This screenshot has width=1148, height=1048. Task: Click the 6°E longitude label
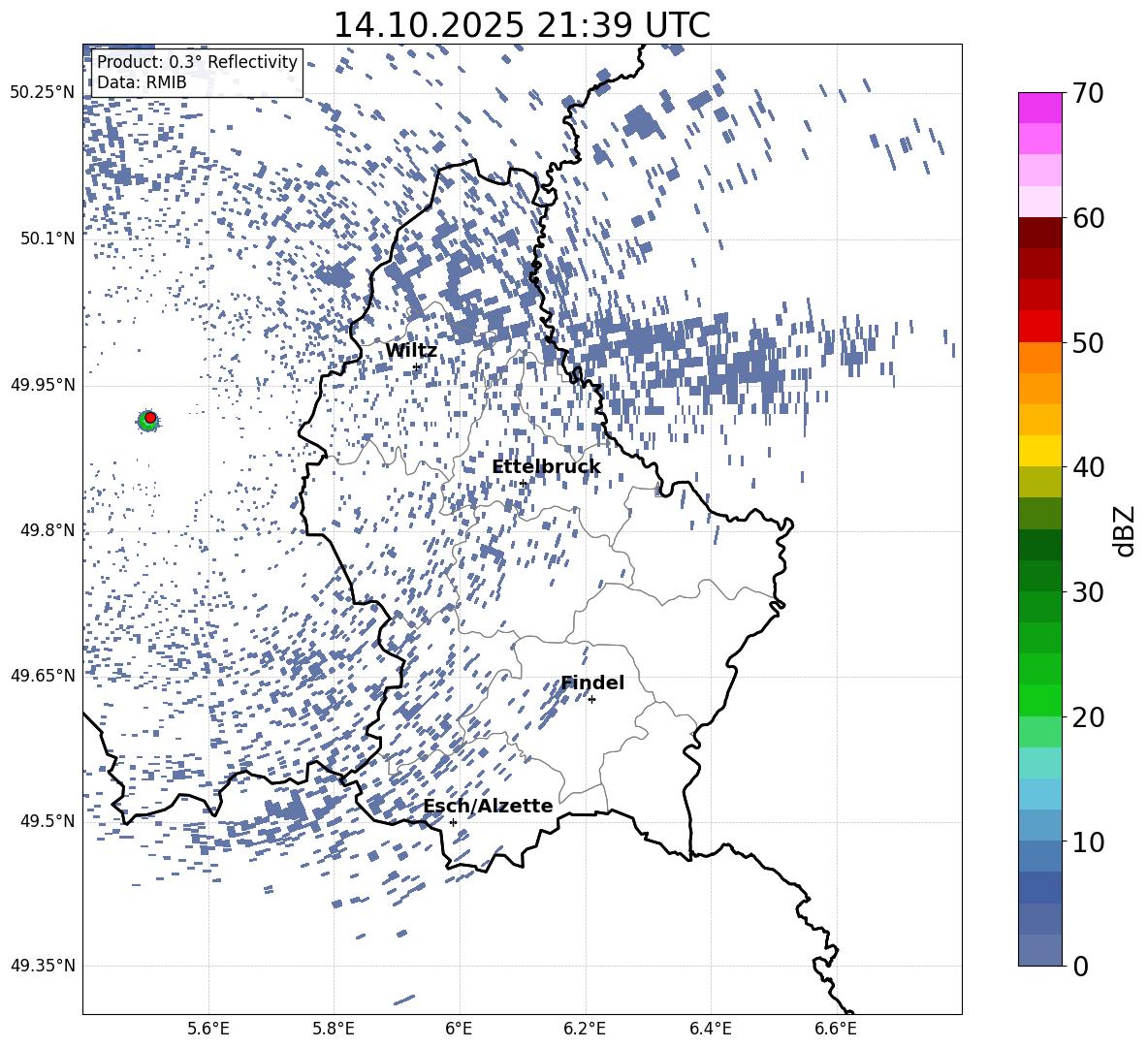(x=459, y=1029)
